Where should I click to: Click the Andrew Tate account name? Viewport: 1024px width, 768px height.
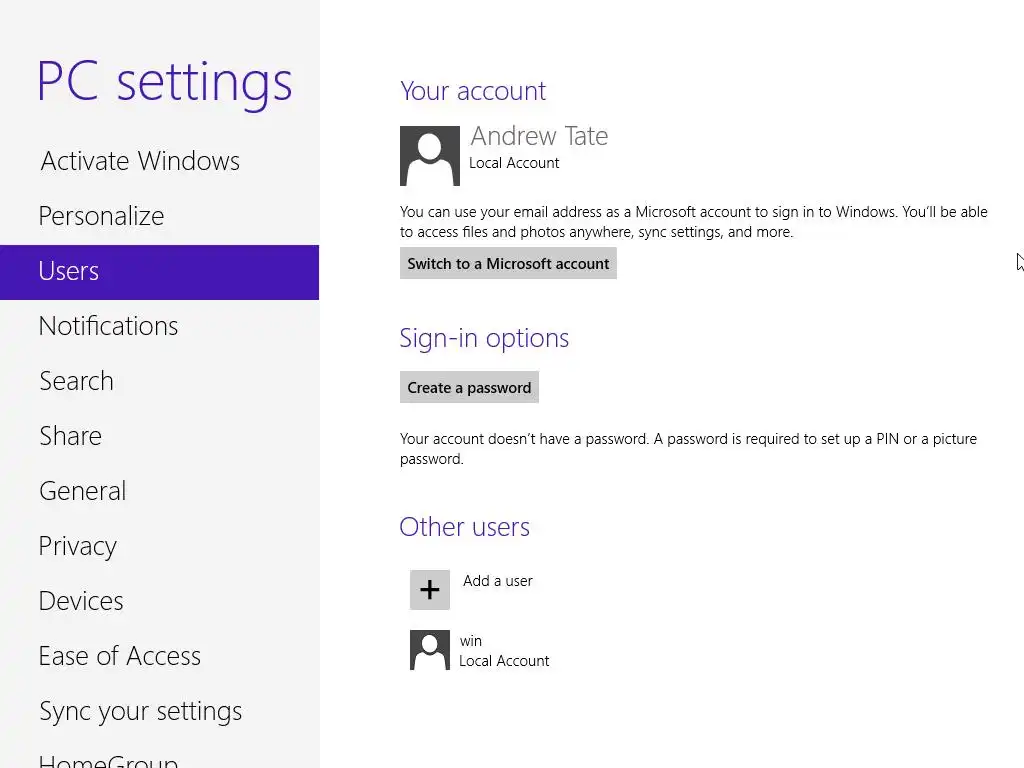pos(539,136)
